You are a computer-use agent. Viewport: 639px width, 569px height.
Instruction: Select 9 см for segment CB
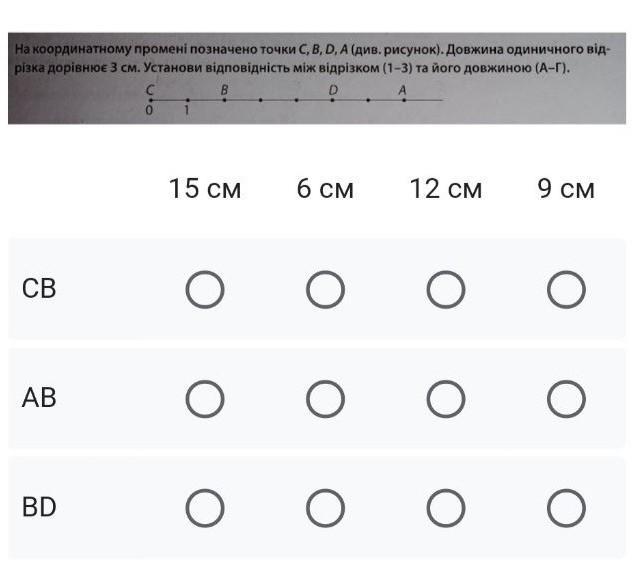pos(566,290)
